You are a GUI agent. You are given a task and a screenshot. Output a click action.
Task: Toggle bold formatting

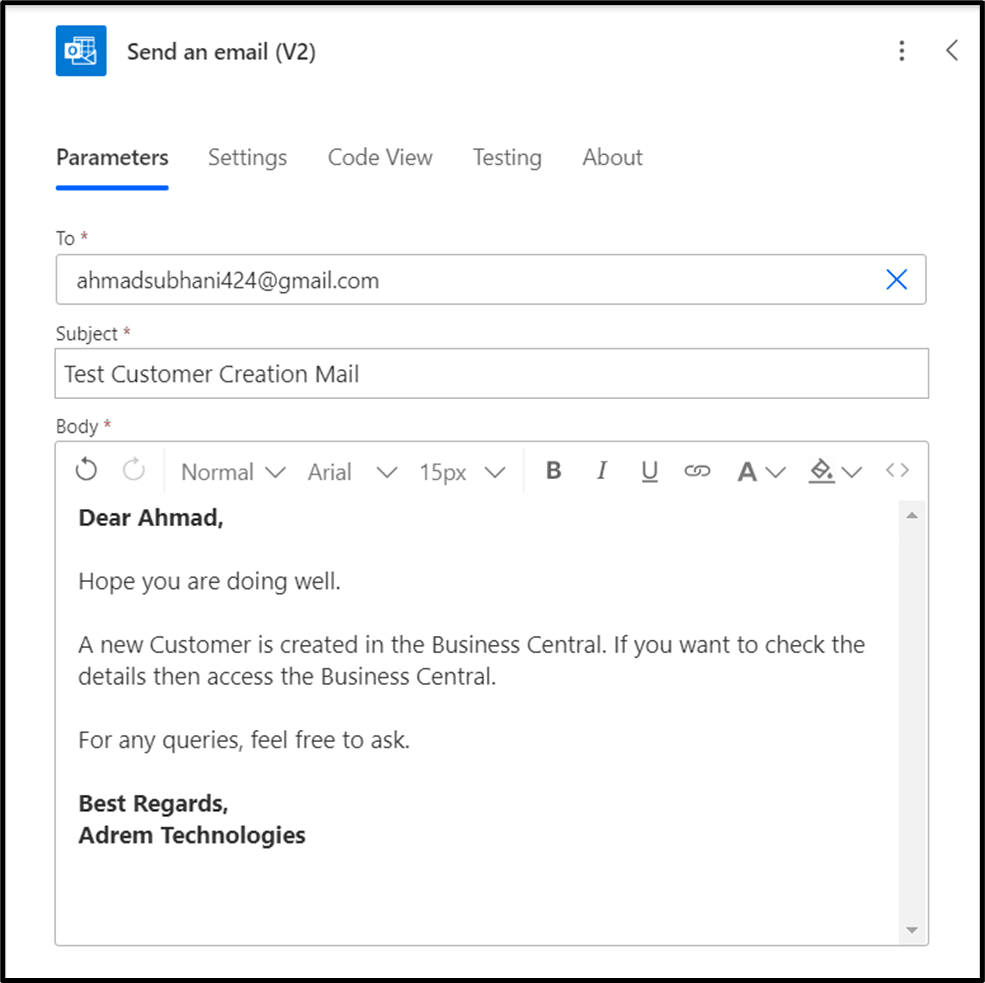[553, 471]
